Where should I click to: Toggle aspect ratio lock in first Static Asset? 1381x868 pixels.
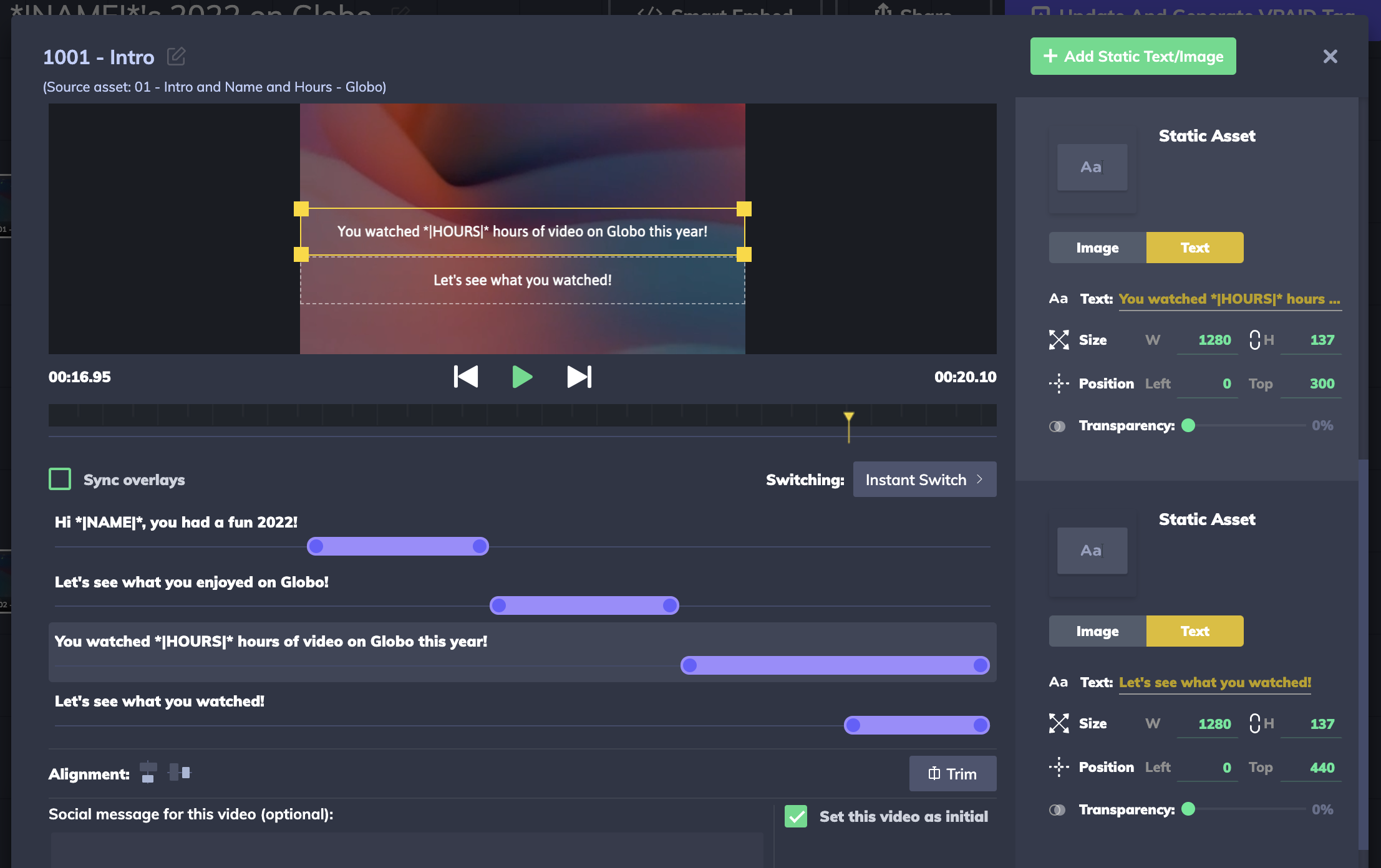click(1254, 340)
